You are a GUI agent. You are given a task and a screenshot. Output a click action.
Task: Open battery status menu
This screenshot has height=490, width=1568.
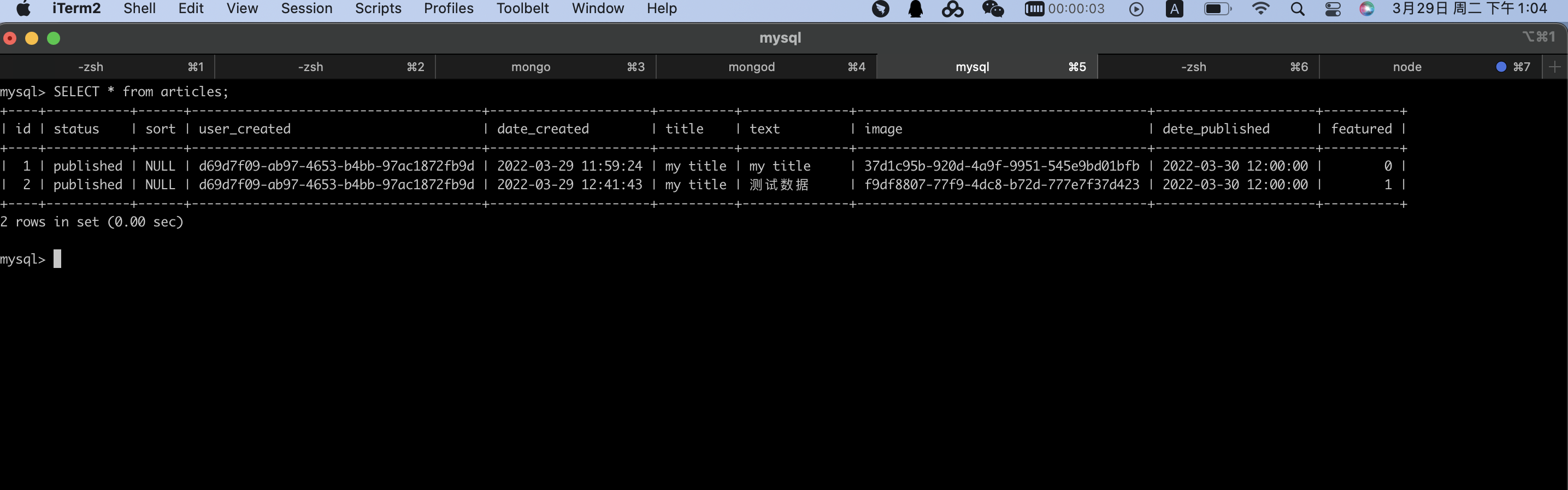tap(1217, 9)
